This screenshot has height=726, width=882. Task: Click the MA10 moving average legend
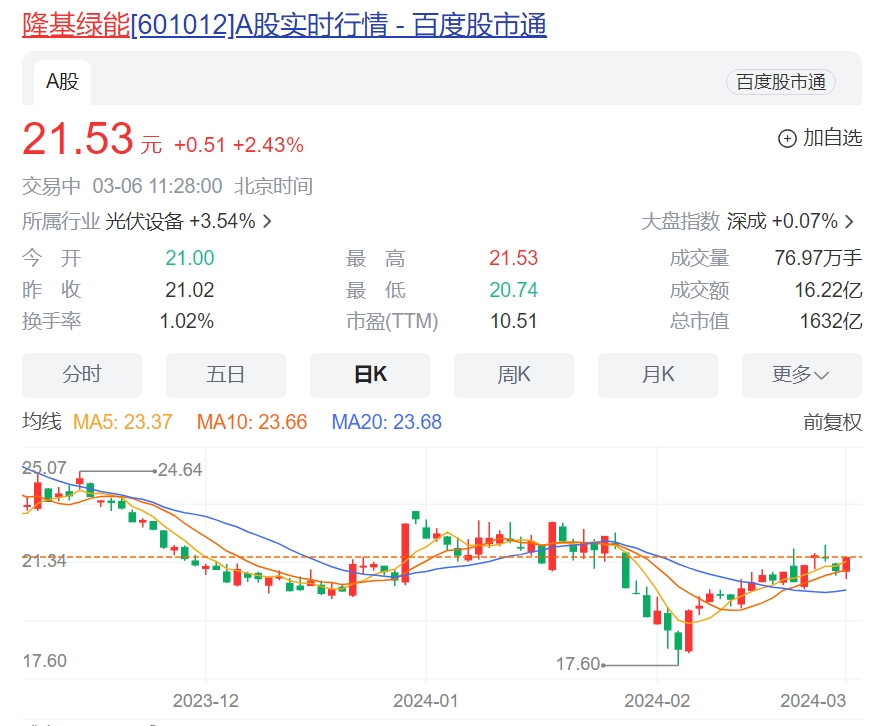point(252,422)
